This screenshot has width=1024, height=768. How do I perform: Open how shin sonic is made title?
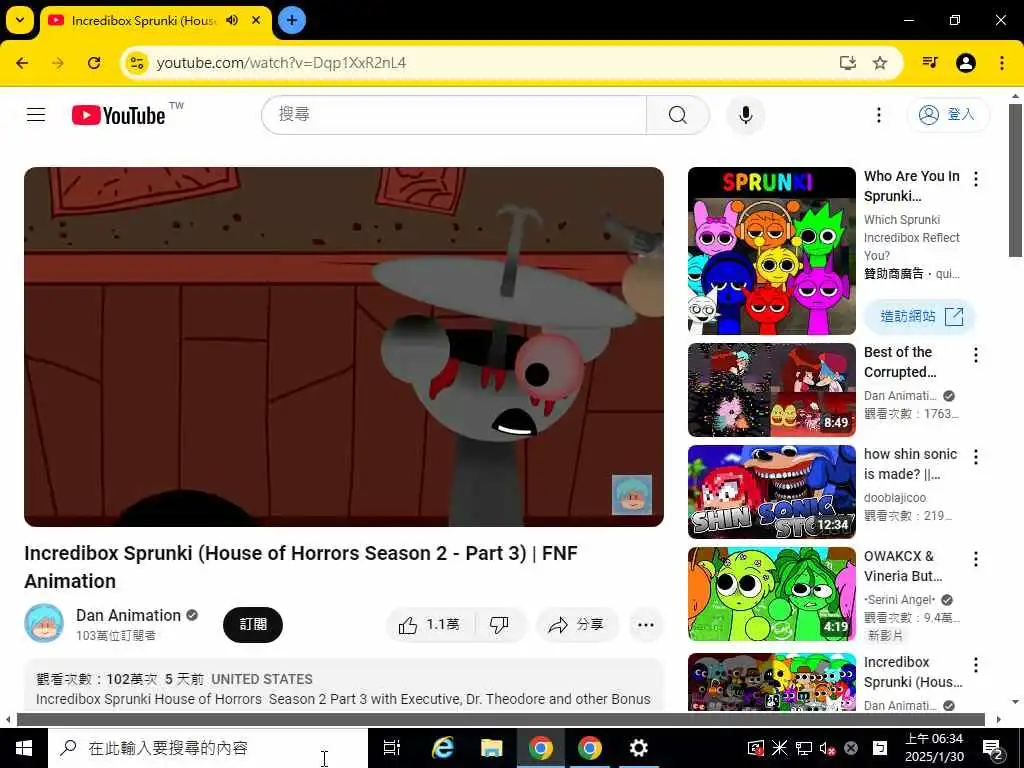(910, 464)
